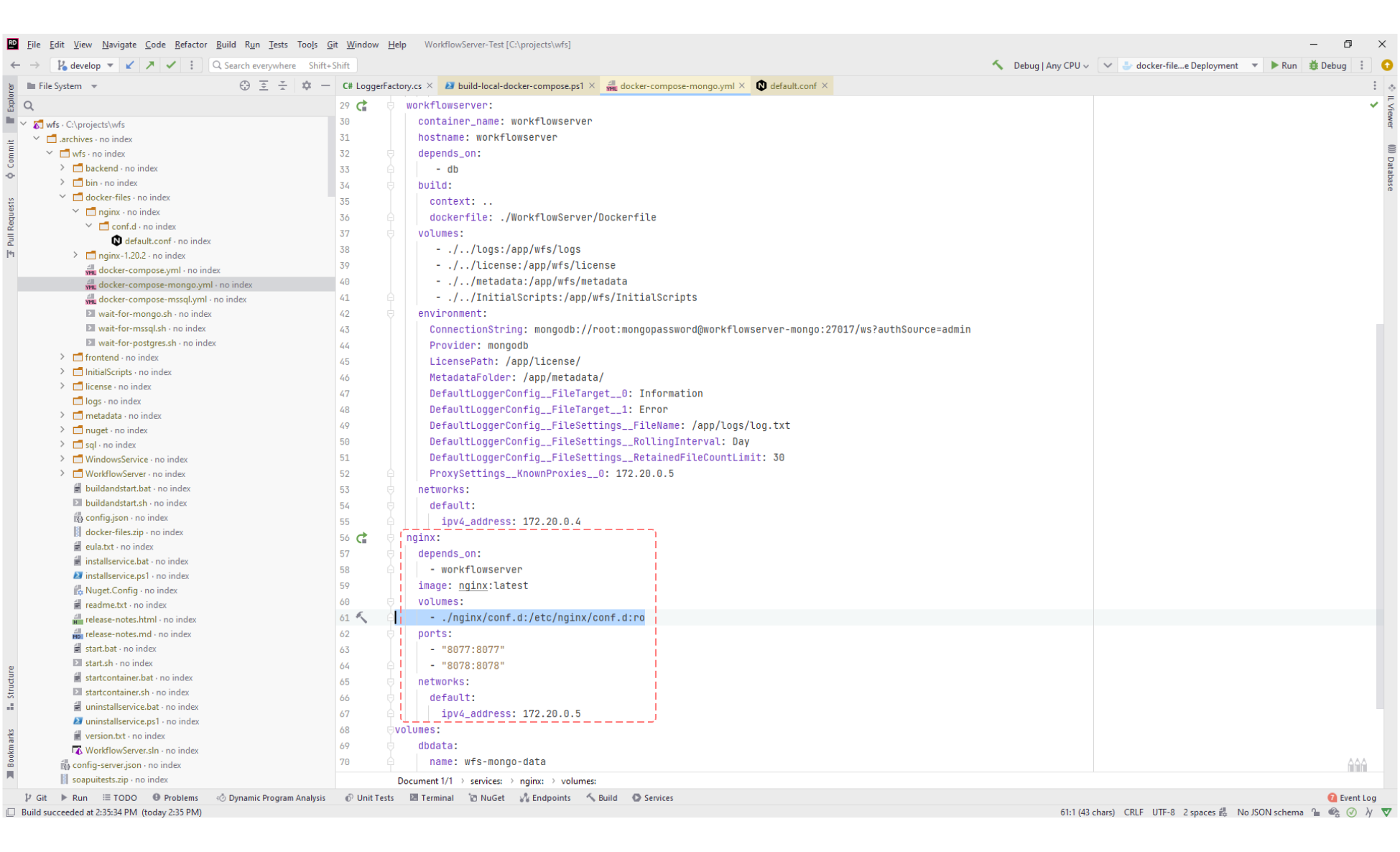Open the Terminal tool window
1400x852 pixels.
tap(432, 798)
